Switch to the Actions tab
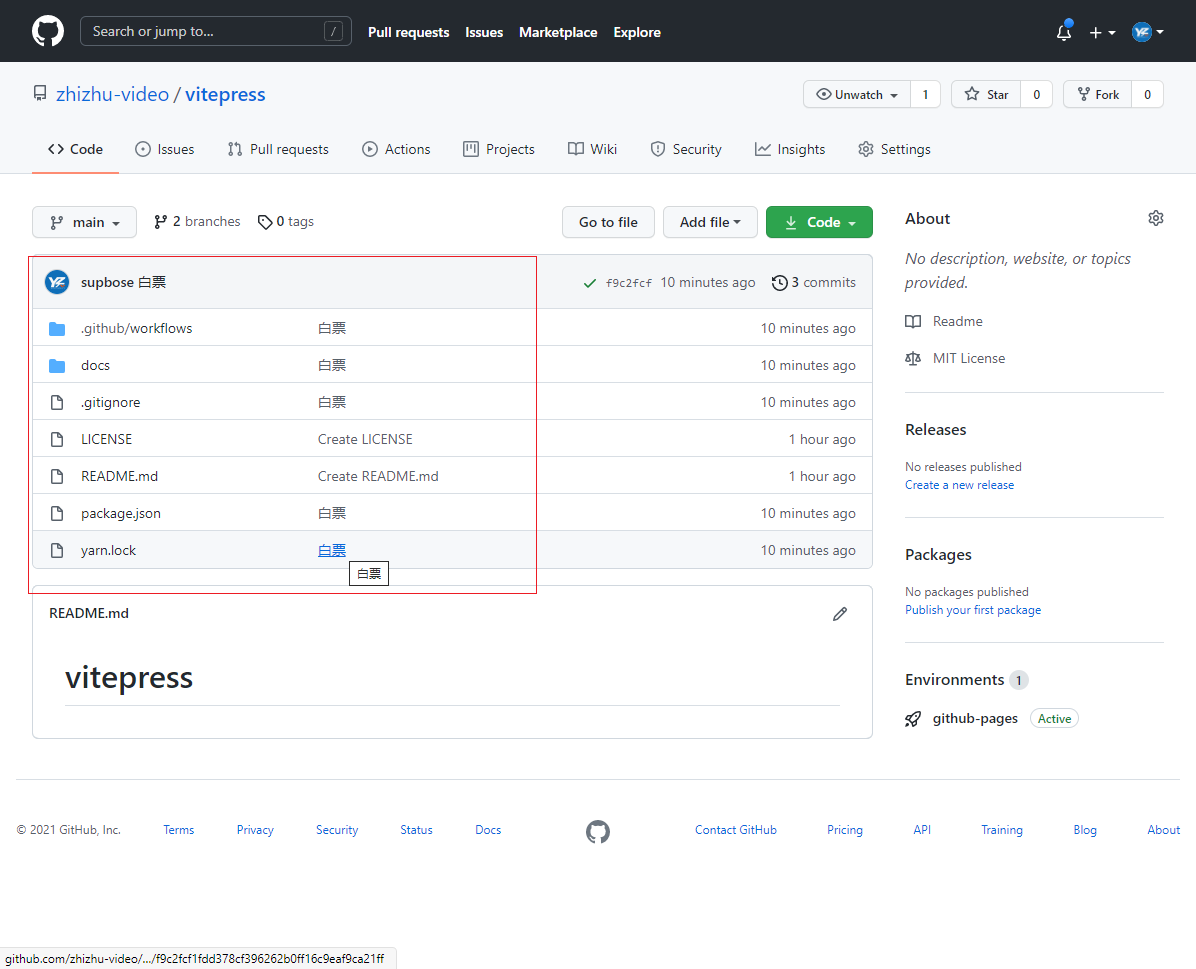Image resolution: width=1196 pixels, height=969 pixels. click(x=396, y=150)
